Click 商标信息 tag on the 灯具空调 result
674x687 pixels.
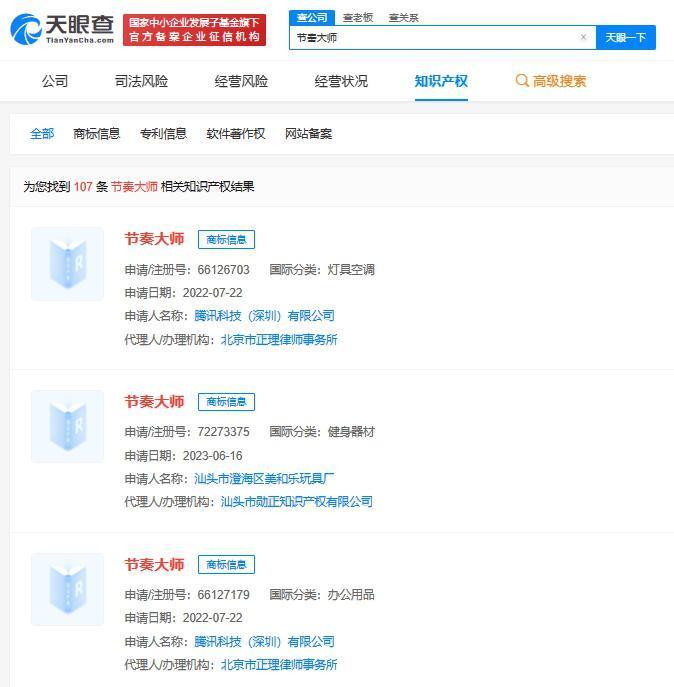(226, 239)
